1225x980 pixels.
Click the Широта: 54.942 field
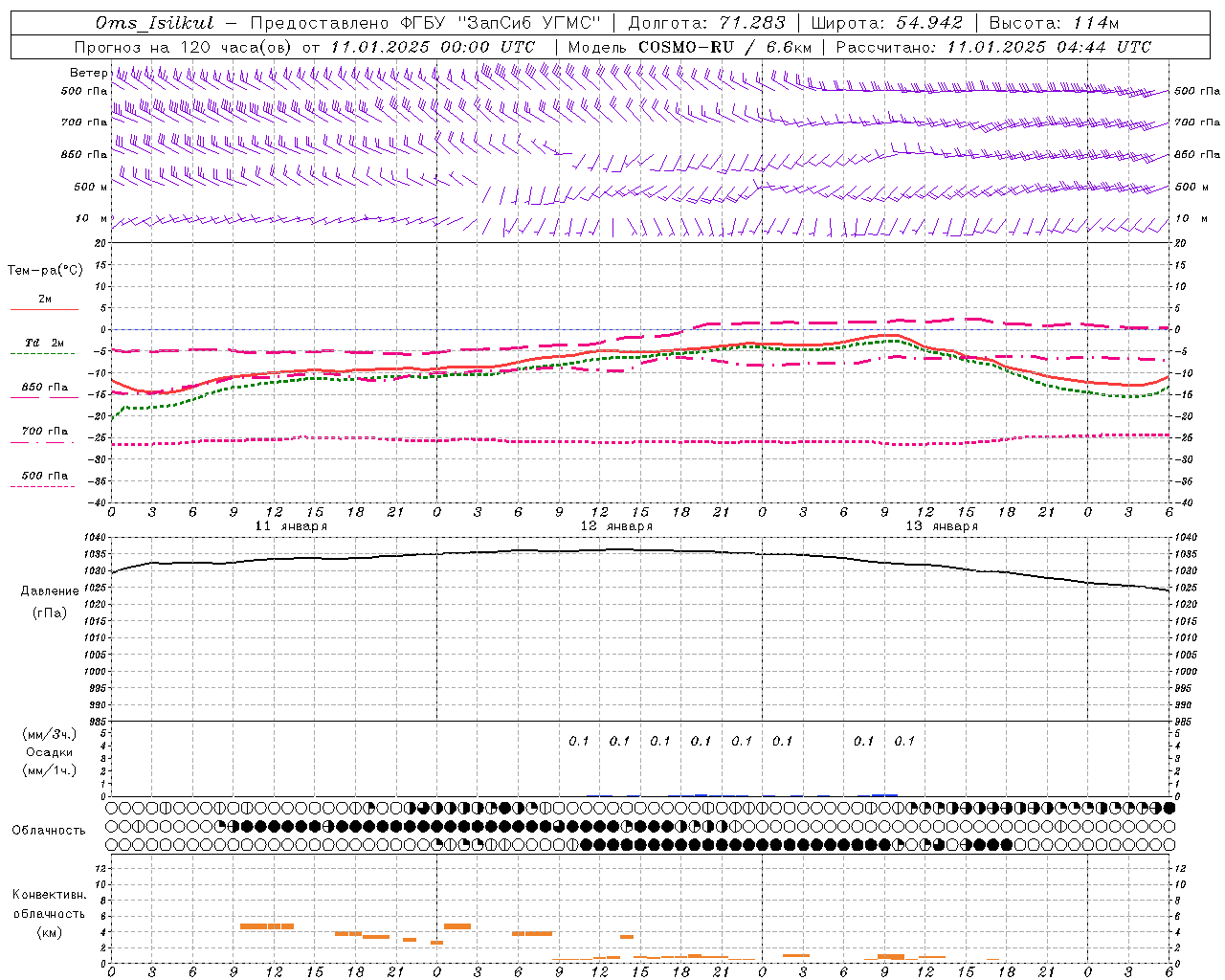point(886,23)
